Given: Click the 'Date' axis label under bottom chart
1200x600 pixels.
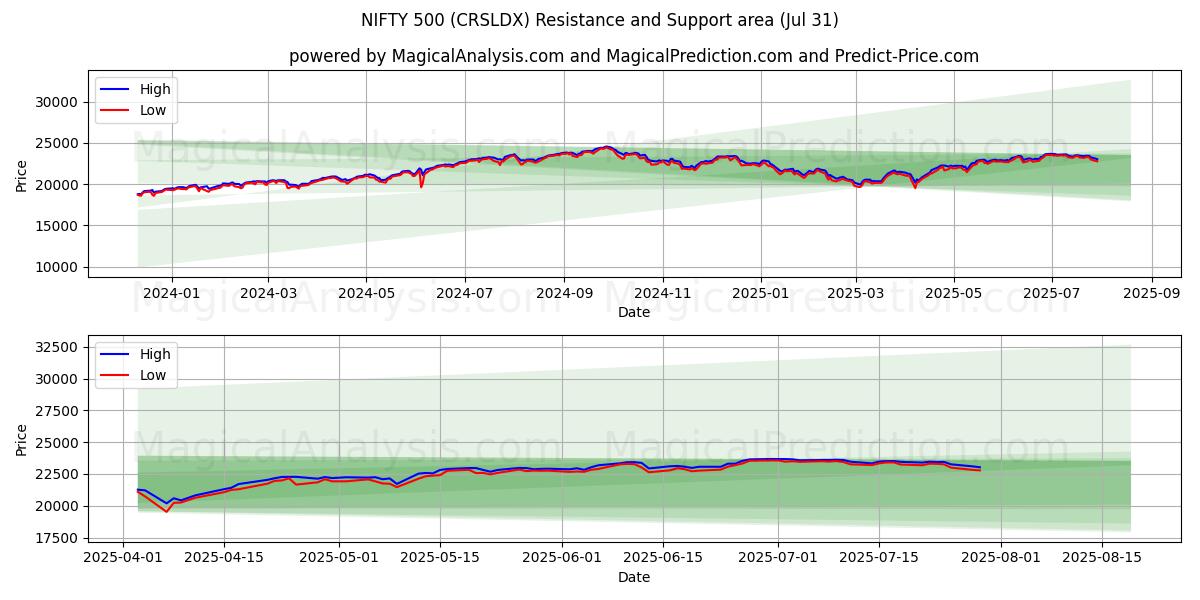Looking at the screenshot, I should [634, 577].
